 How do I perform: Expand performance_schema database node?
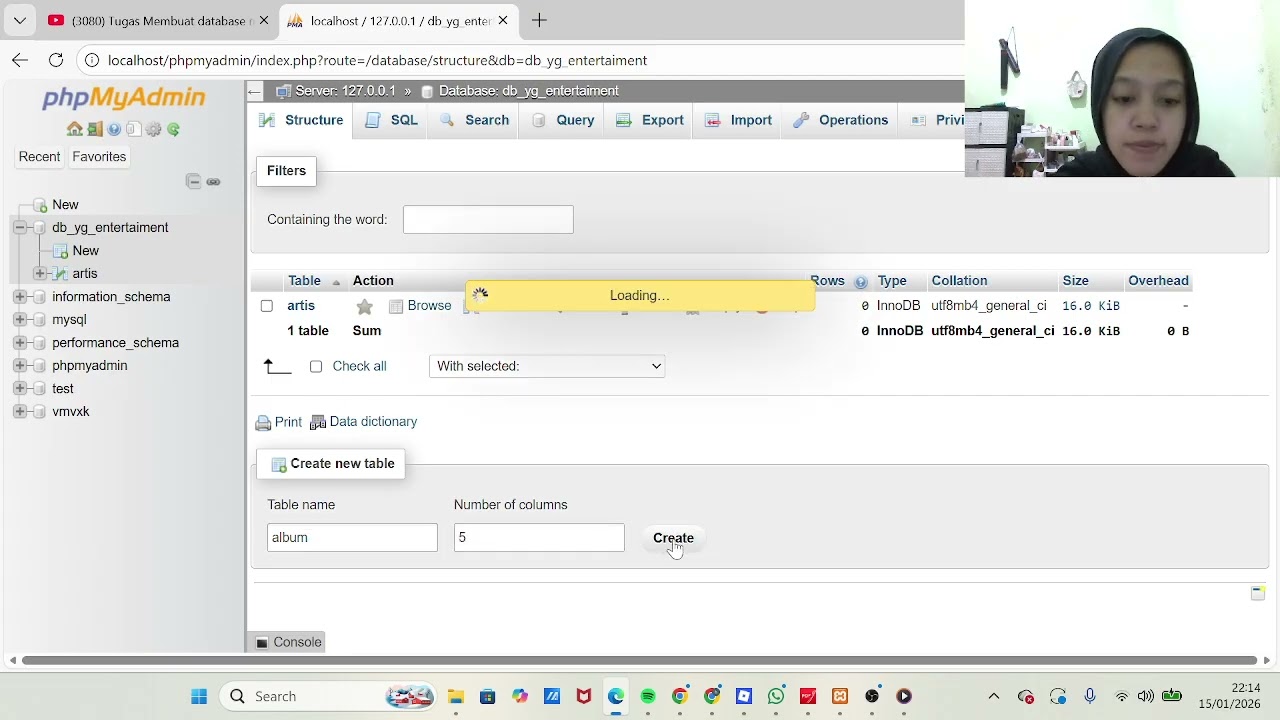point(20,343)
